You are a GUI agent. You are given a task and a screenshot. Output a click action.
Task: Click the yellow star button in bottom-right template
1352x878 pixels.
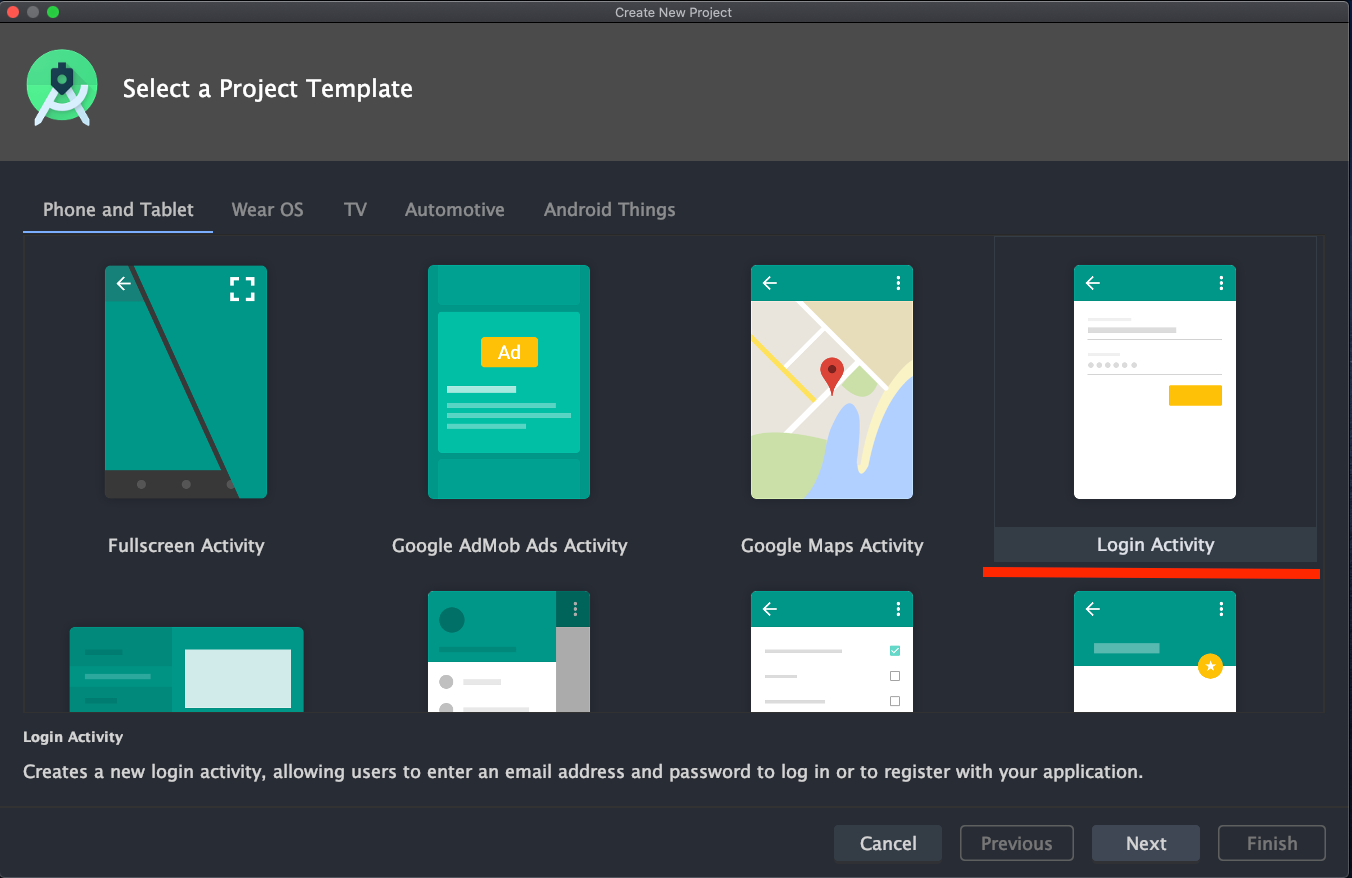pos(1211,665)
